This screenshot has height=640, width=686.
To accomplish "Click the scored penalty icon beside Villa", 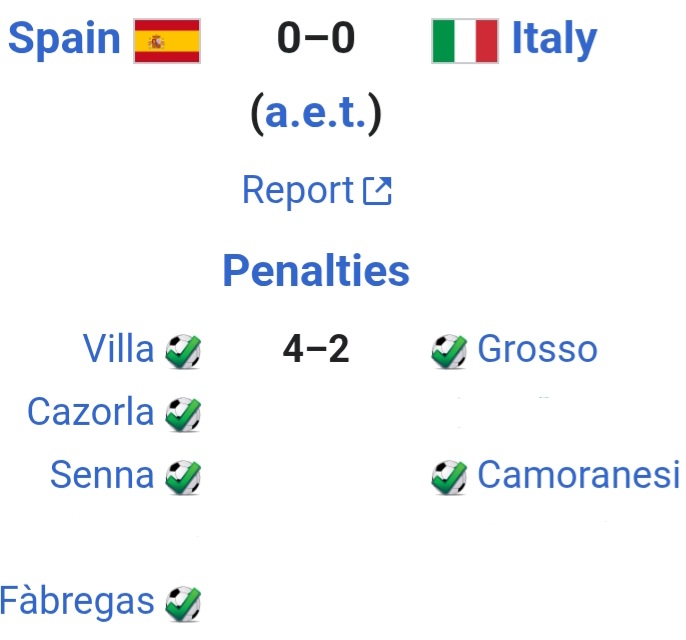I will tap(183, 351).
